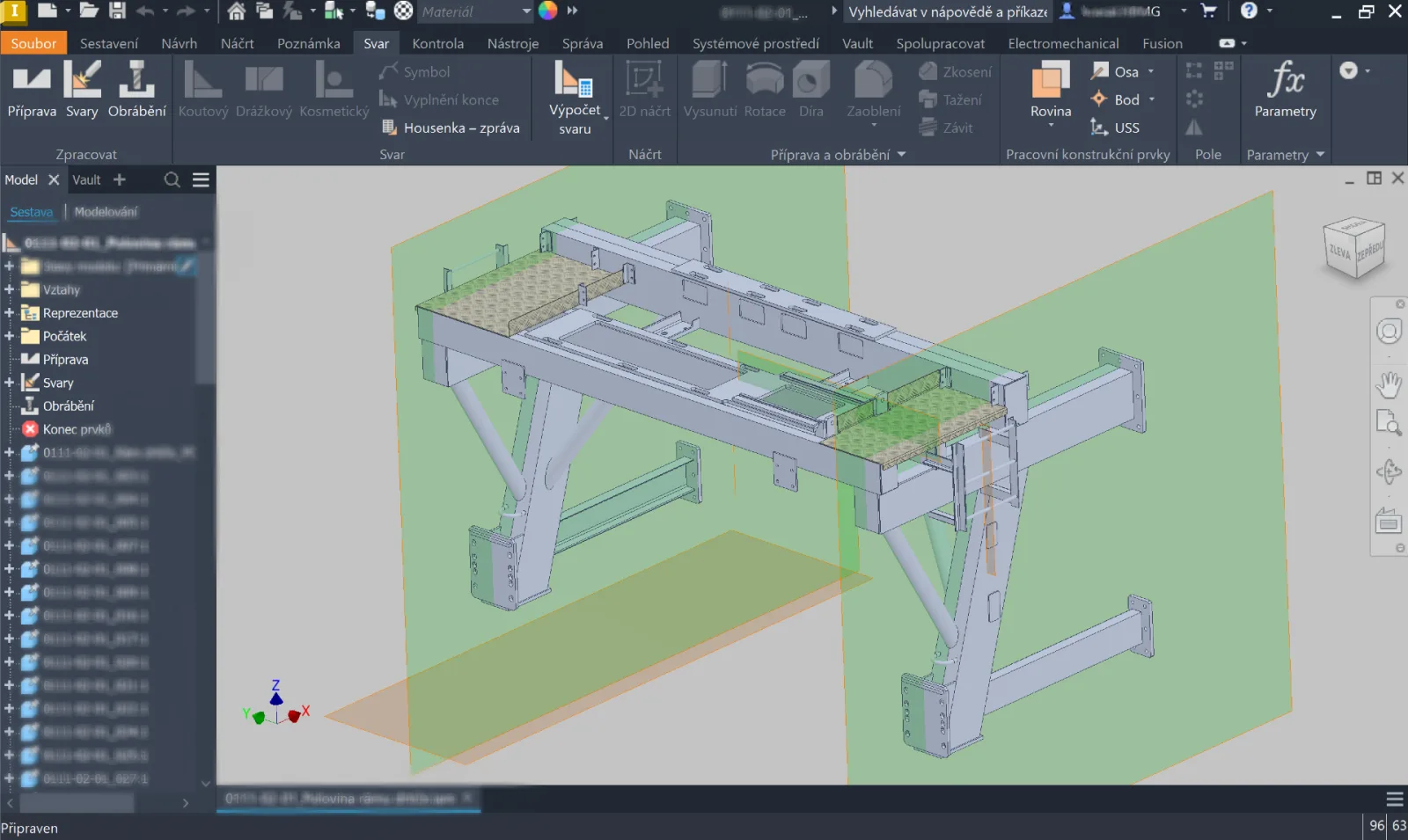Open the appearance color wheel picker
This screenshot has height=840, width=1408.
click(547, 11)
